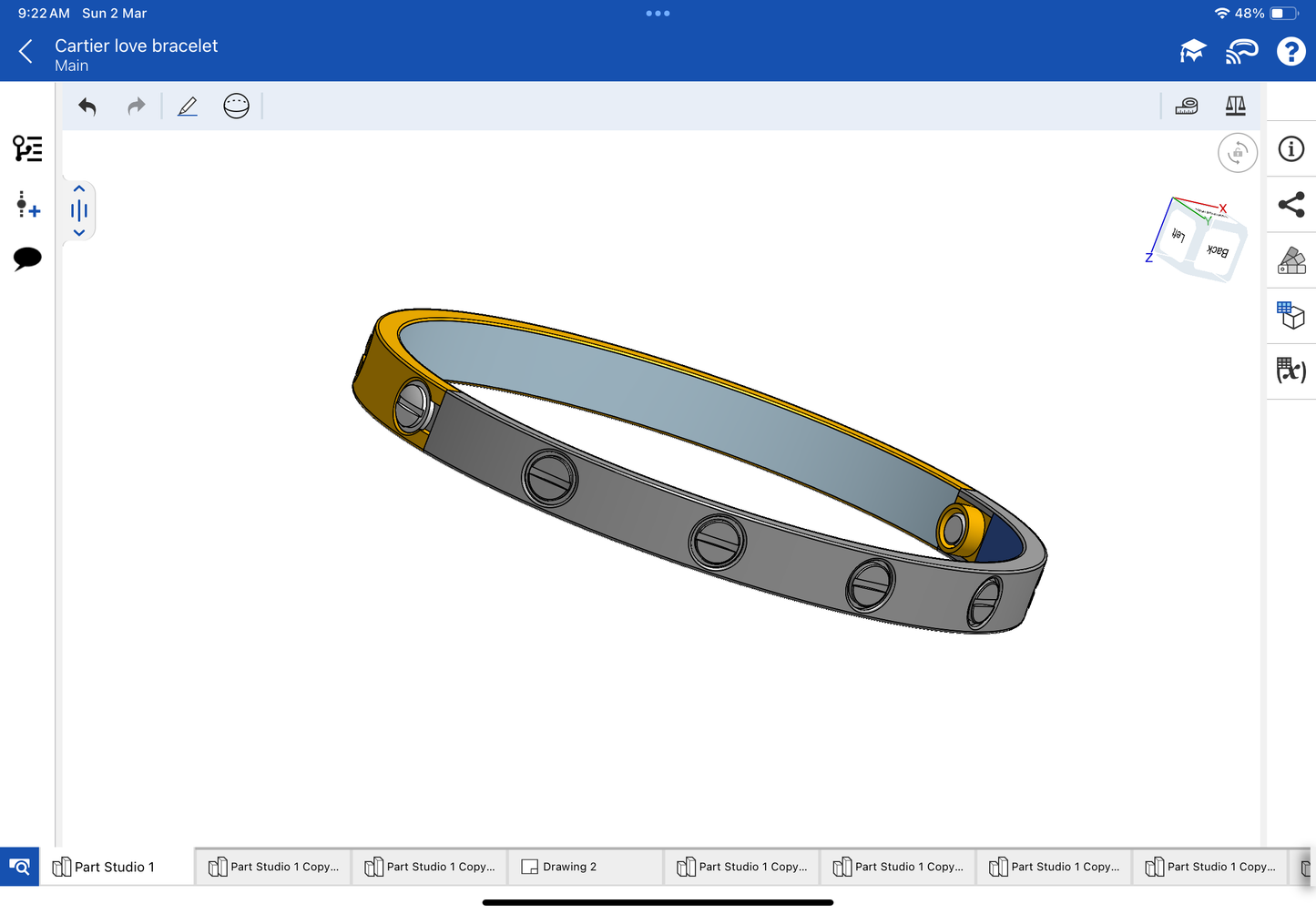Select the sketch pencil tool

(x=188, y=107)
